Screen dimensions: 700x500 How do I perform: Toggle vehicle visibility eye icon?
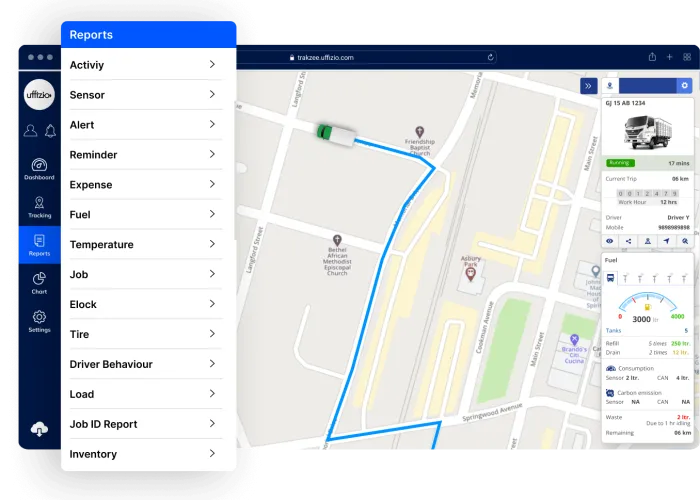point(610,241)
